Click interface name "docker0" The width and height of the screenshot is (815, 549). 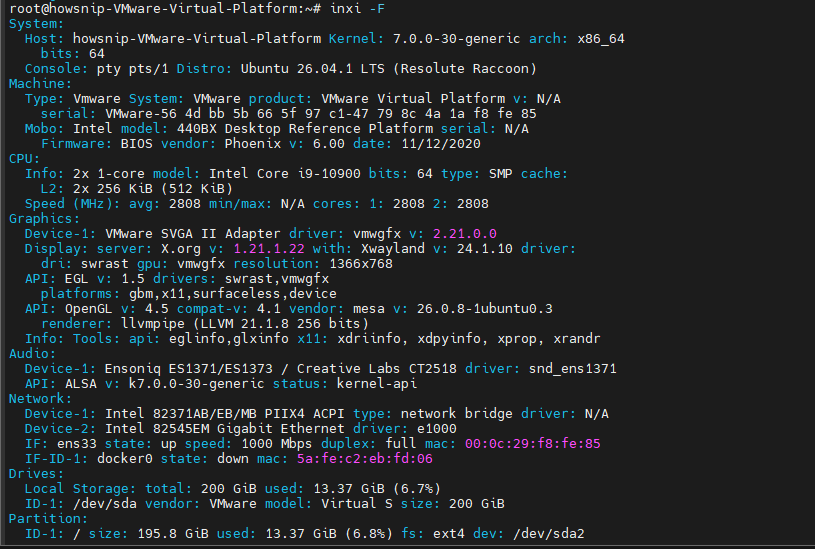click(124, 459)
